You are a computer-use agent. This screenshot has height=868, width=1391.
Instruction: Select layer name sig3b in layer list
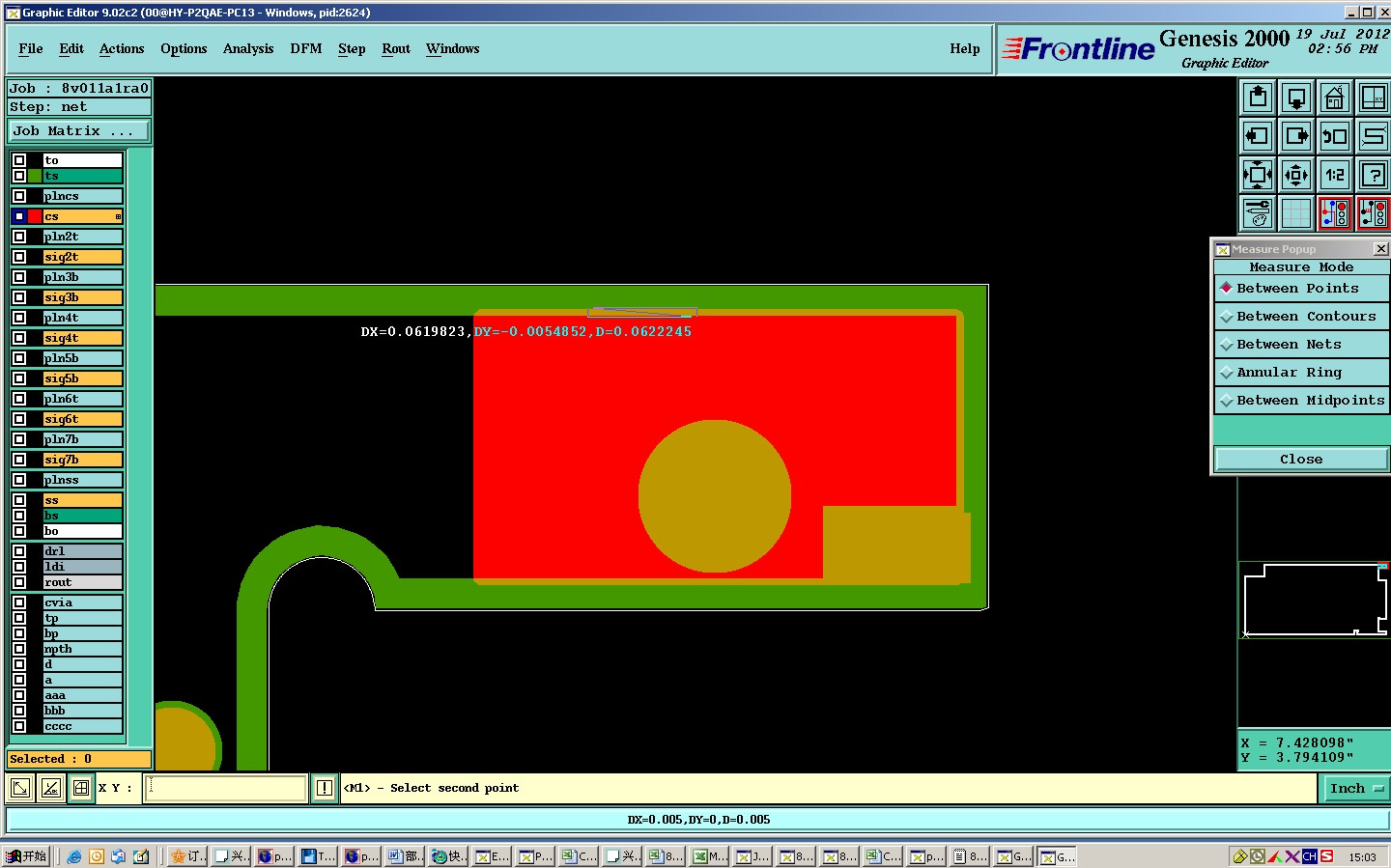click(x=82, y=297)
